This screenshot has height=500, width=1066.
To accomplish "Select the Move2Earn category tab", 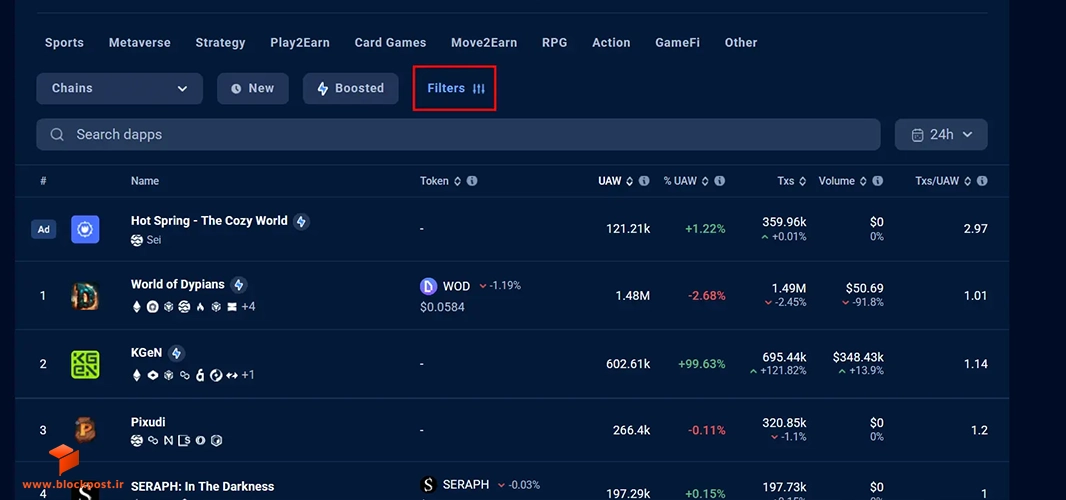I will [x=484, y=42].
